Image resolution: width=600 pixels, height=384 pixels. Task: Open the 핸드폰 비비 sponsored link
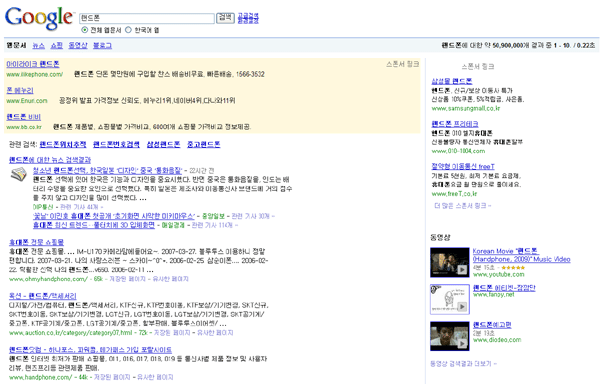(x=24, y=117)
